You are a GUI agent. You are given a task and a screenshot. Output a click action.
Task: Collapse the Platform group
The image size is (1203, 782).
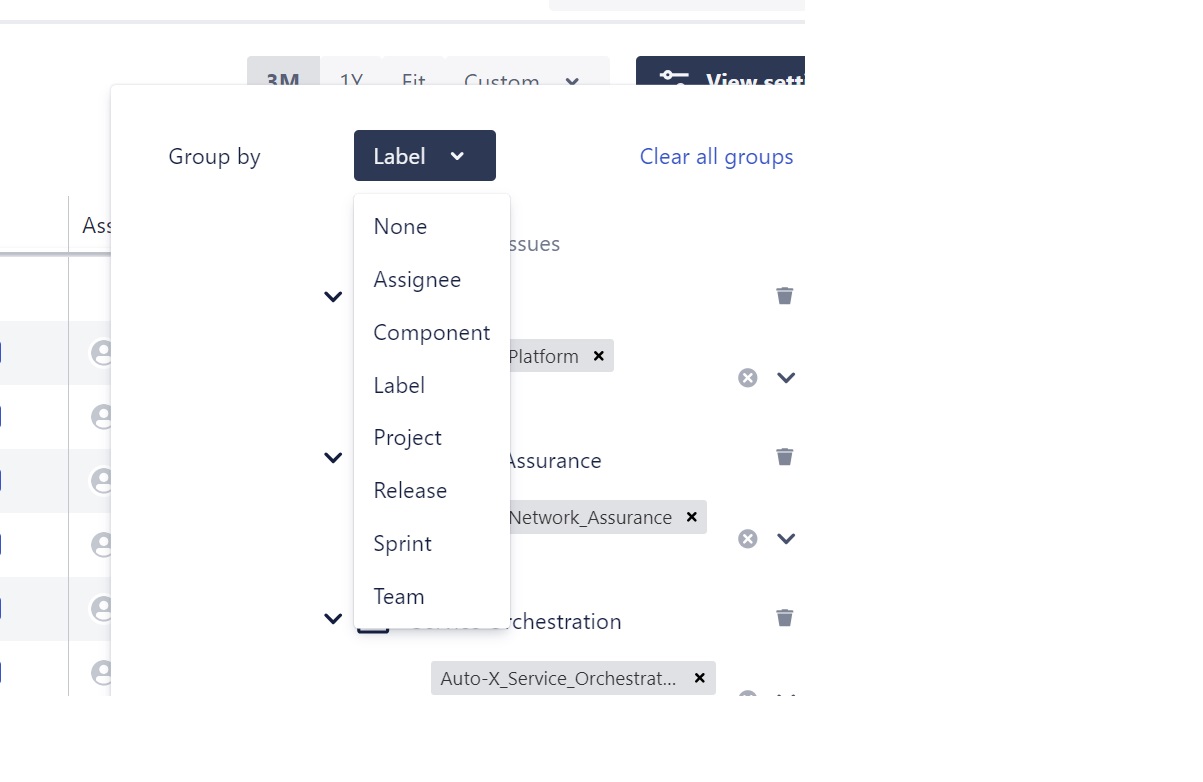[333, 296]
